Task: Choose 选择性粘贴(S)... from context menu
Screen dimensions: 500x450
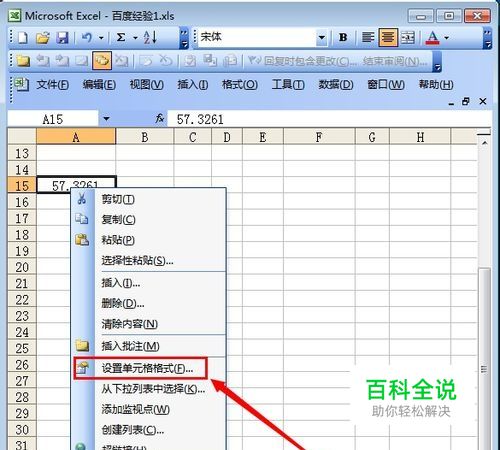Action: [149, 260]
